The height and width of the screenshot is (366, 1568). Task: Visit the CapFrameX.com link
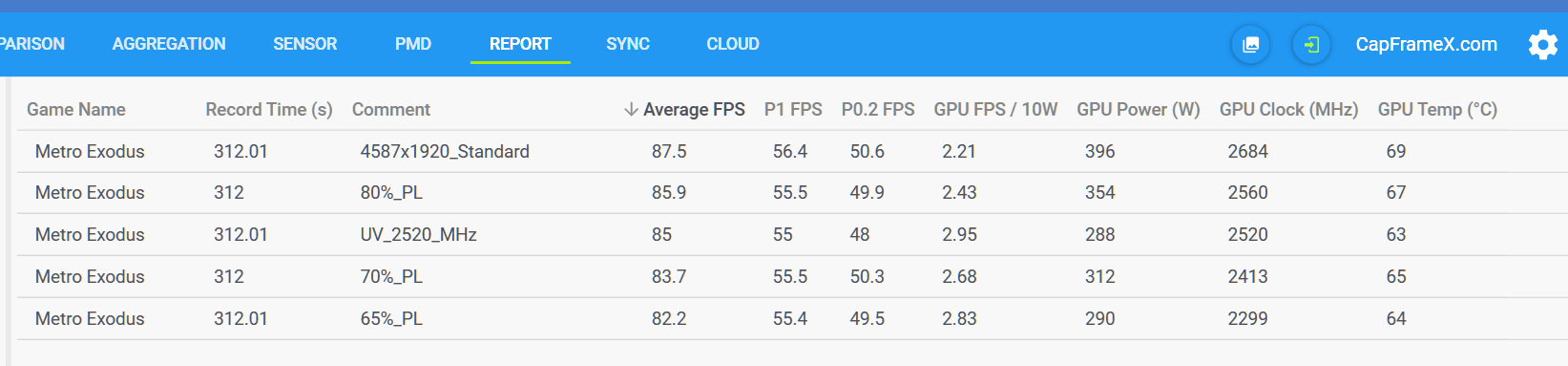pyautogui.click(x=1426, y=45)
